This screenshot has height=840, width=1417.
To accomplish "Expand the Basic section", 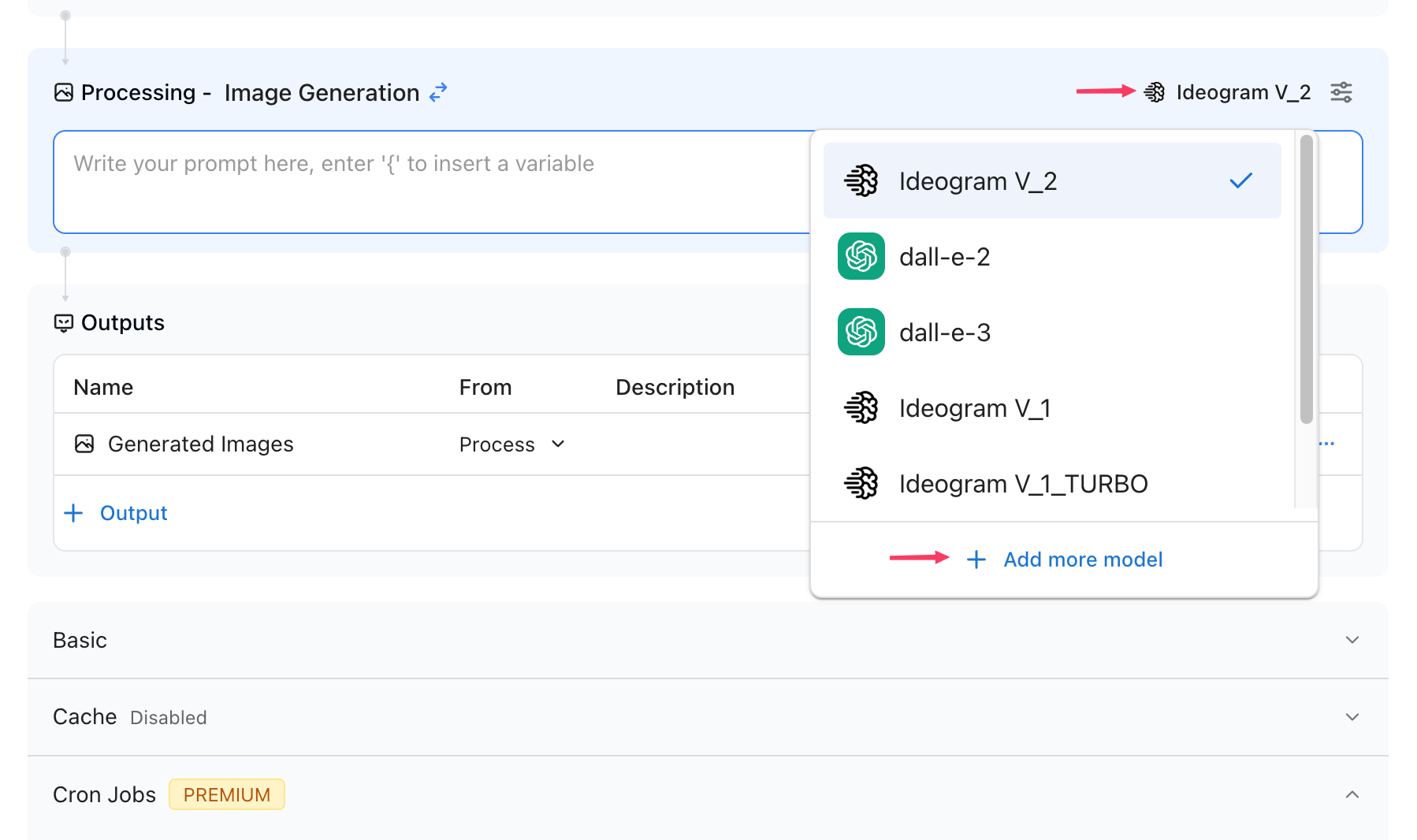I will (1352, 640).
